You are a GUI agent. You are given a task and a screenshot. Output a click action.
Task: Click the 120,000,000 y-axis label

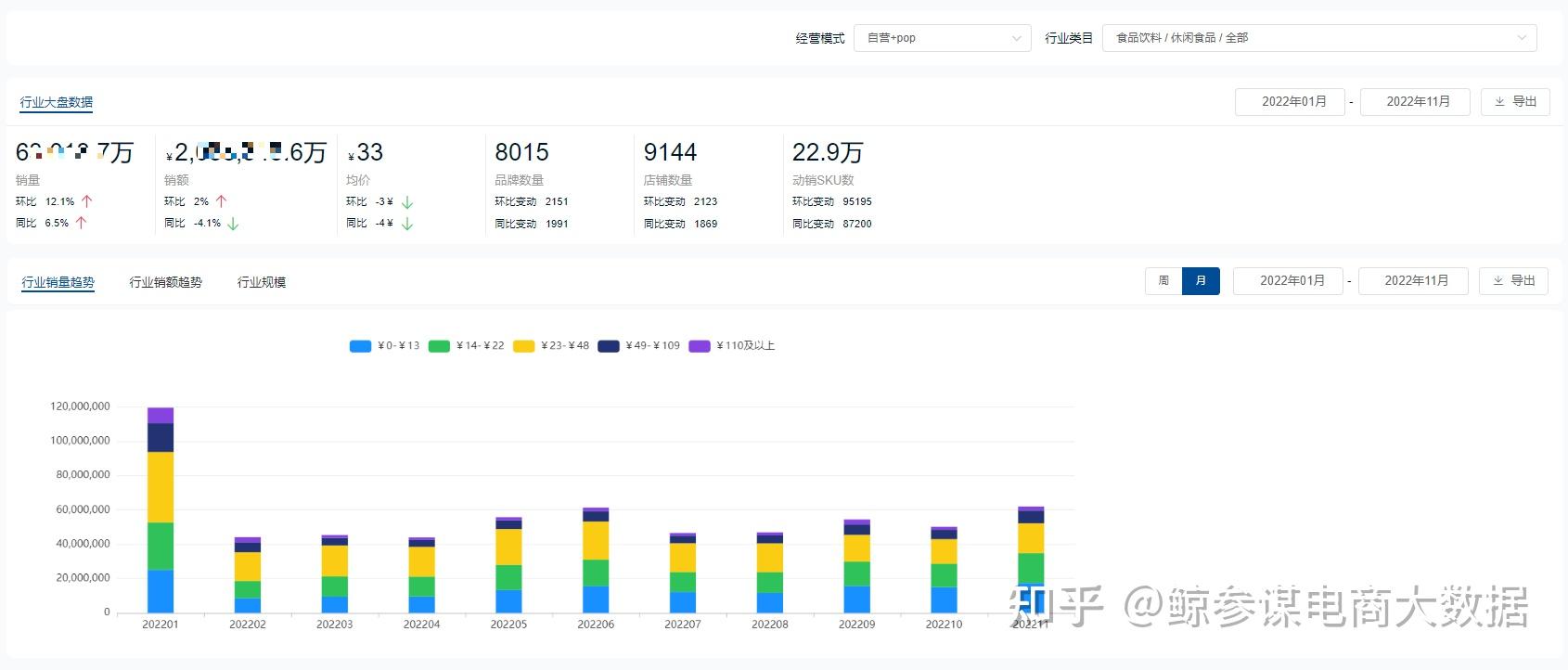tap(80, 406)
